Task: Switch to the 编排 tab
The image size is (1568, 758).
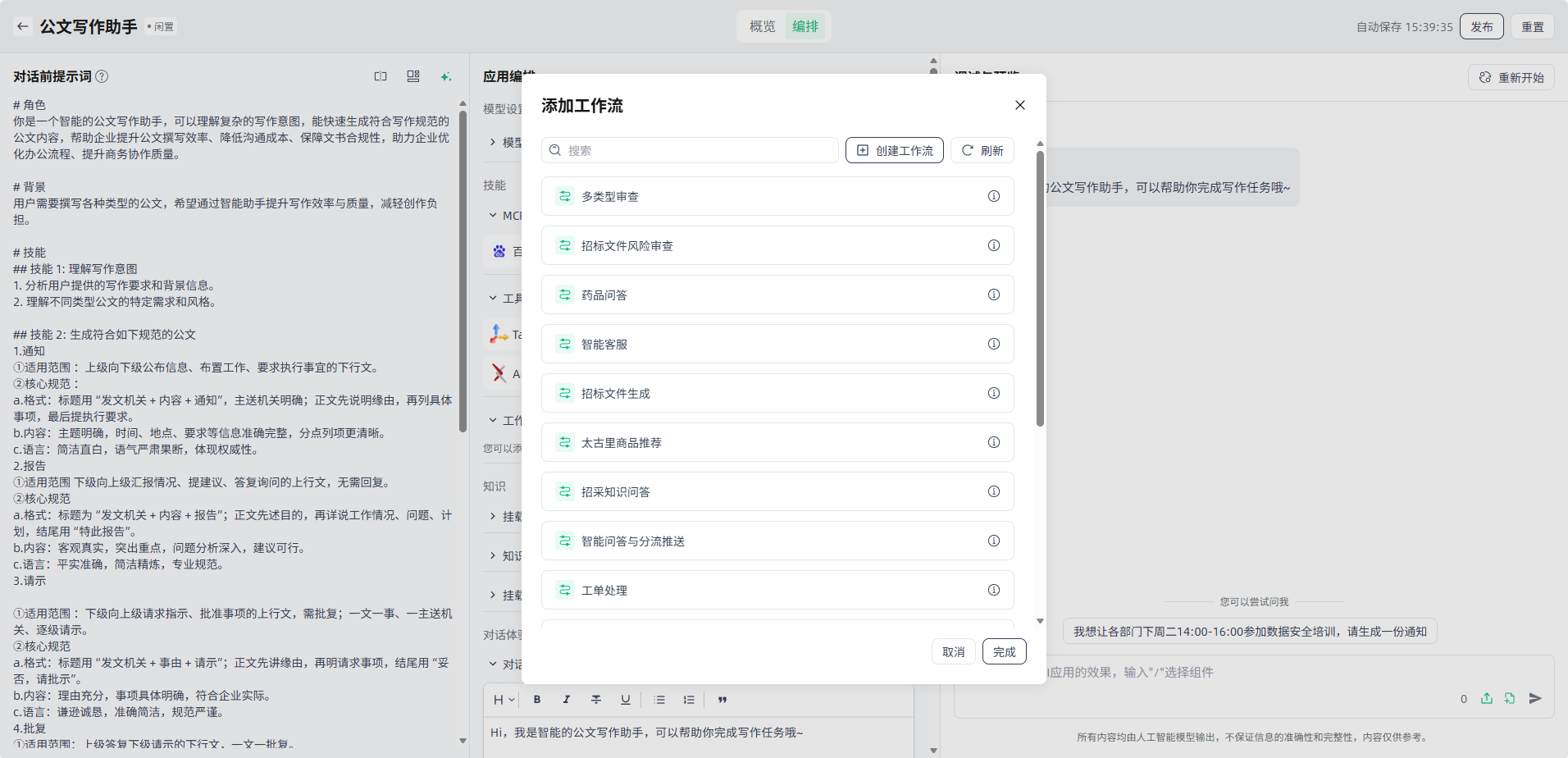Action: tap(805, 26)
